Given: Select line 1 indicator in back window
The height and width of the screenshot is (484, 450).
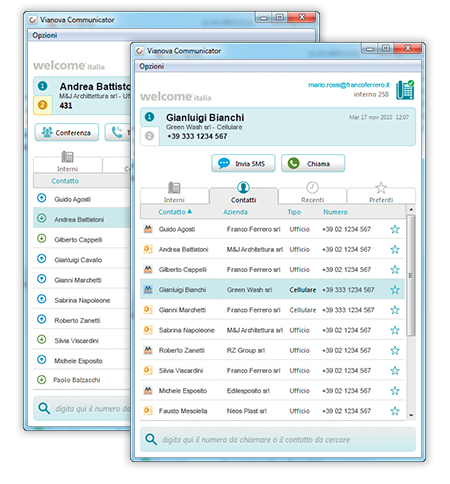Looking at the screenshot, I should pyautogui.click(x=42, y=86).
